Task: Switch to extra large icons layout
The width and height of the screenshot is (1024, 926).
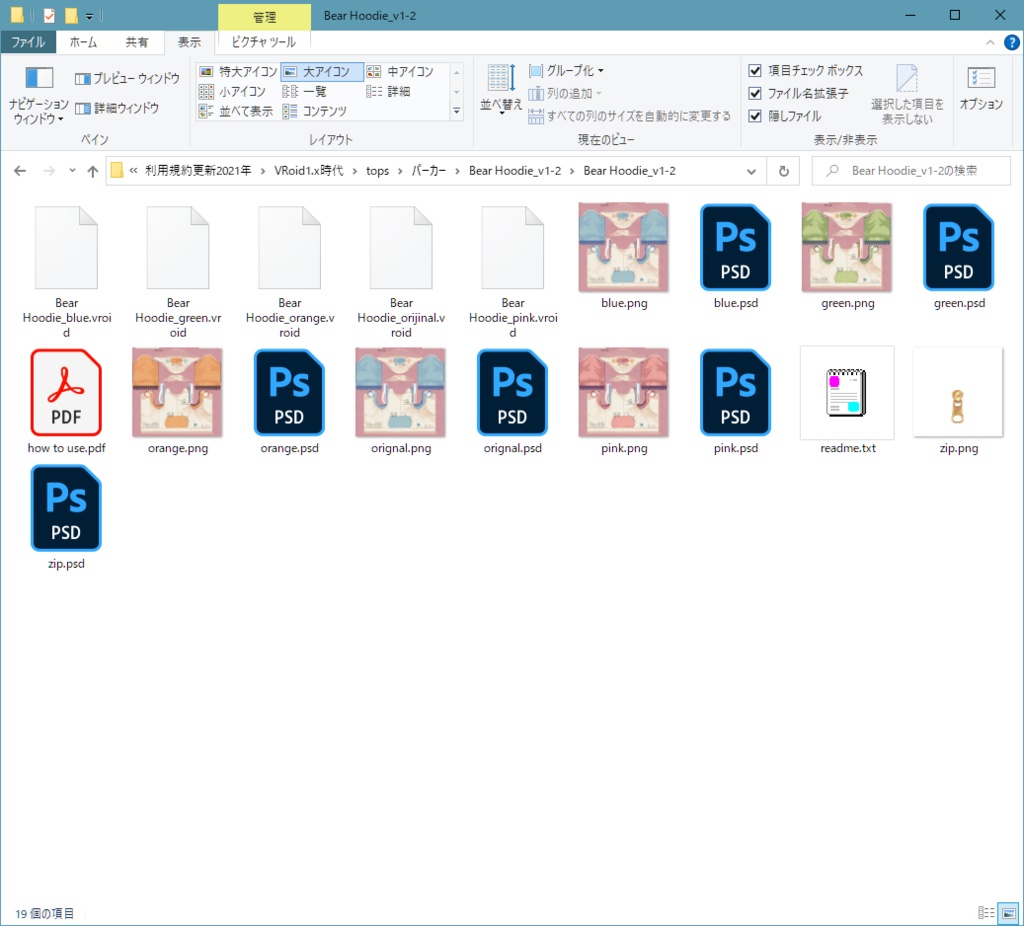Action: [238, 71]
